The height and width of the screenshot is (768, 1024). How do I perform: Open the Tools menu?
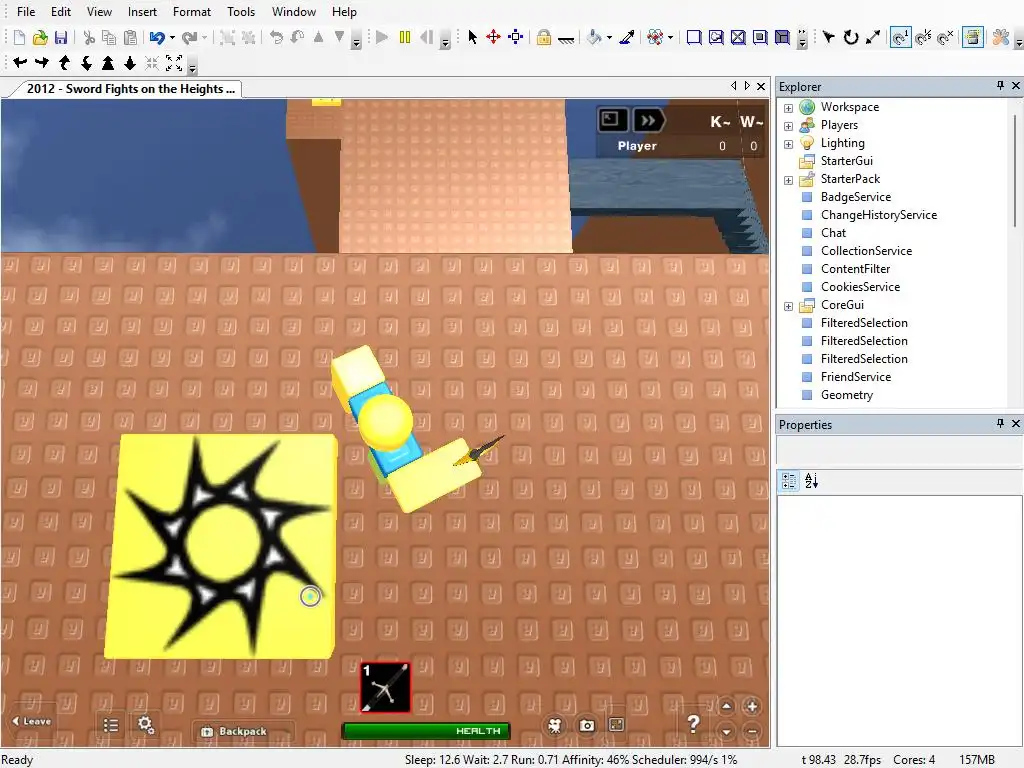click(x=241, y=12)
